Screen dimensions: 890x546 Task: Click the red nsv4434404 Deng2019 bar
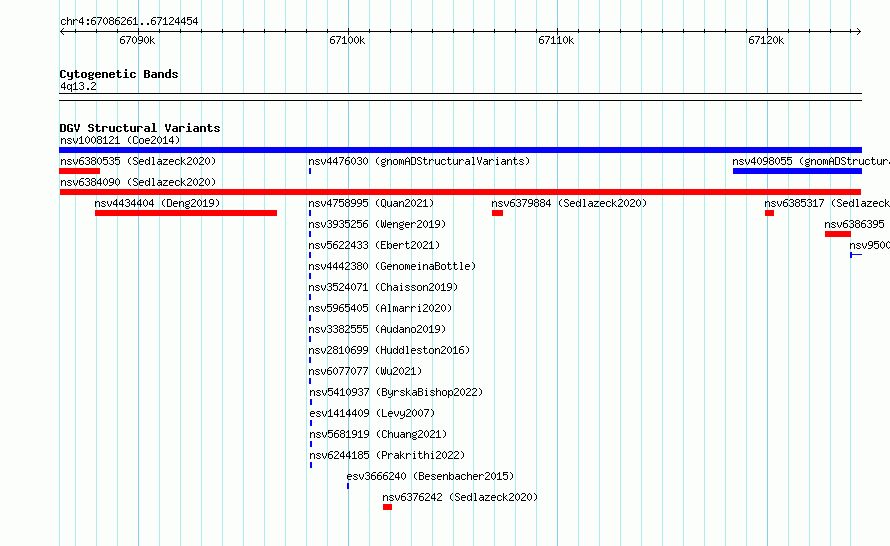(186, 213)
